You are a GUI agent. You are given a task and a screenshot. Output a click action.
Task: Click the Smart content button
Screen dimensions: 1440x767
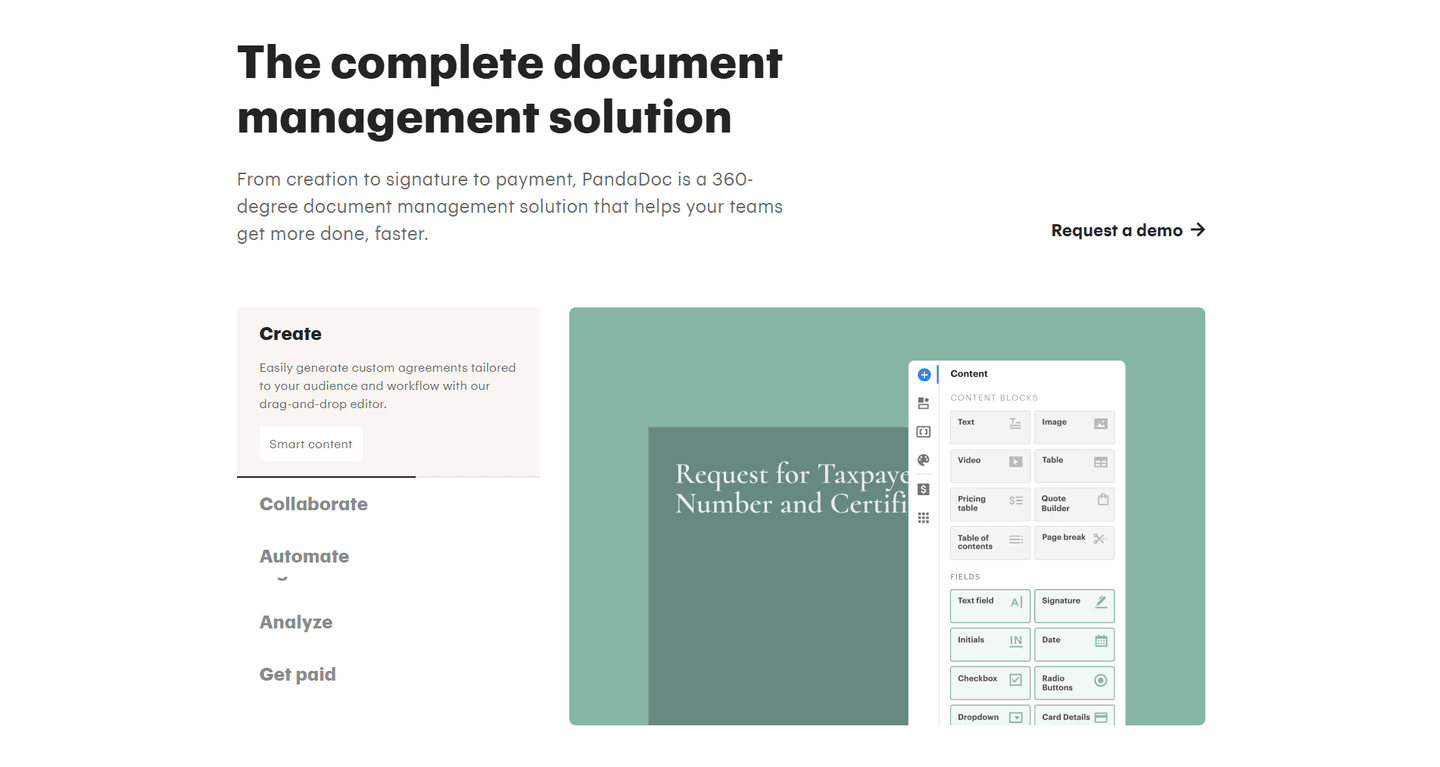coord(311,444)
